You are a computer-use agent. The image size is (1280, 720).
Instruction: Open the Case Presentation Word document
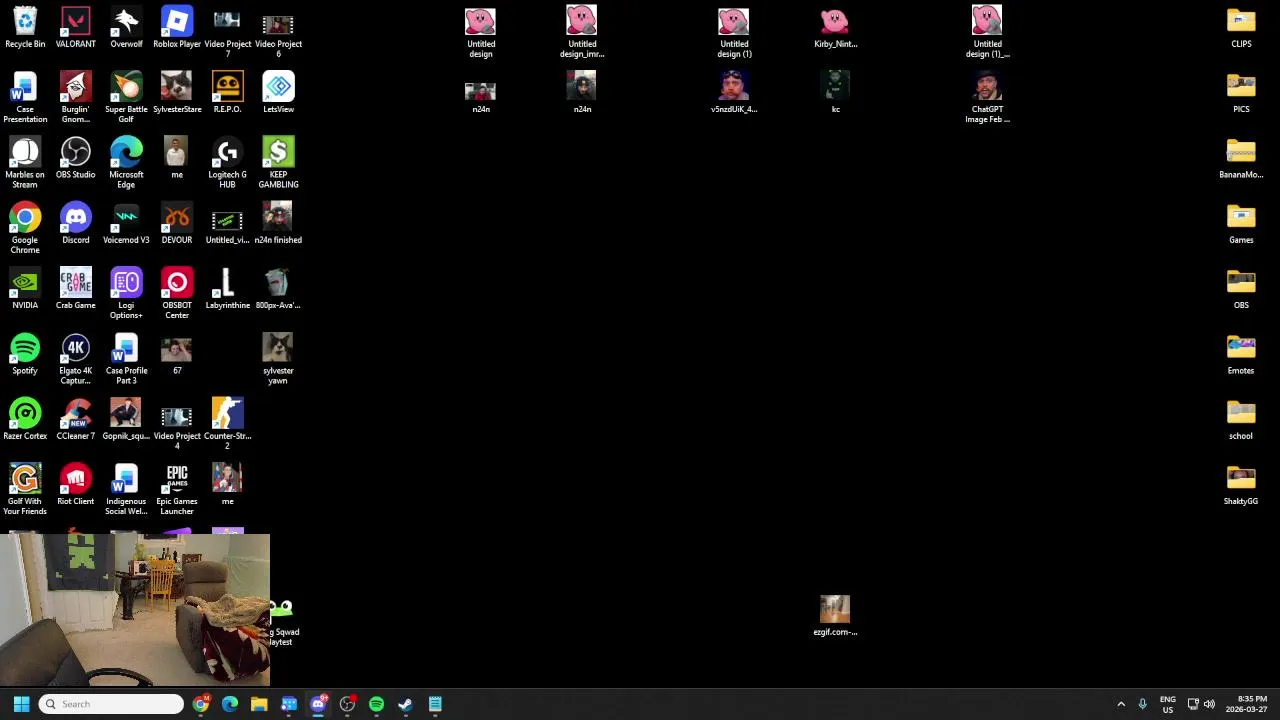tap(25, 98)
